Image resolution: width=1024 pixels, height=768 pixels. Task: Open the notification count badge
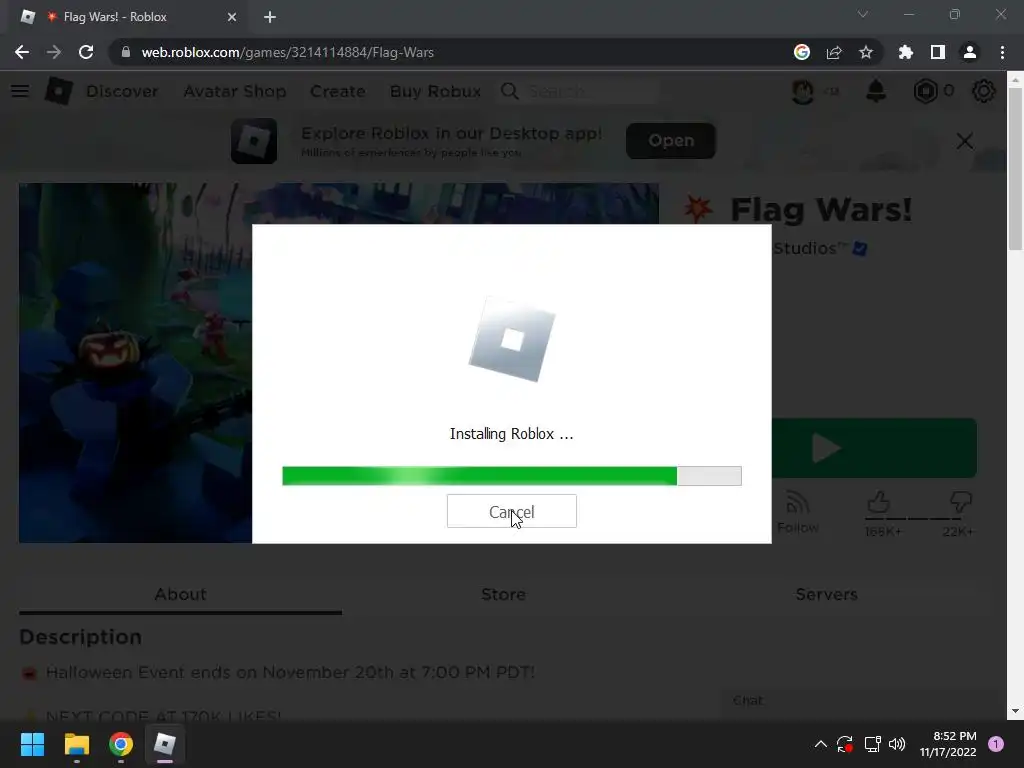pyautogui.click(x=996, y=744)
